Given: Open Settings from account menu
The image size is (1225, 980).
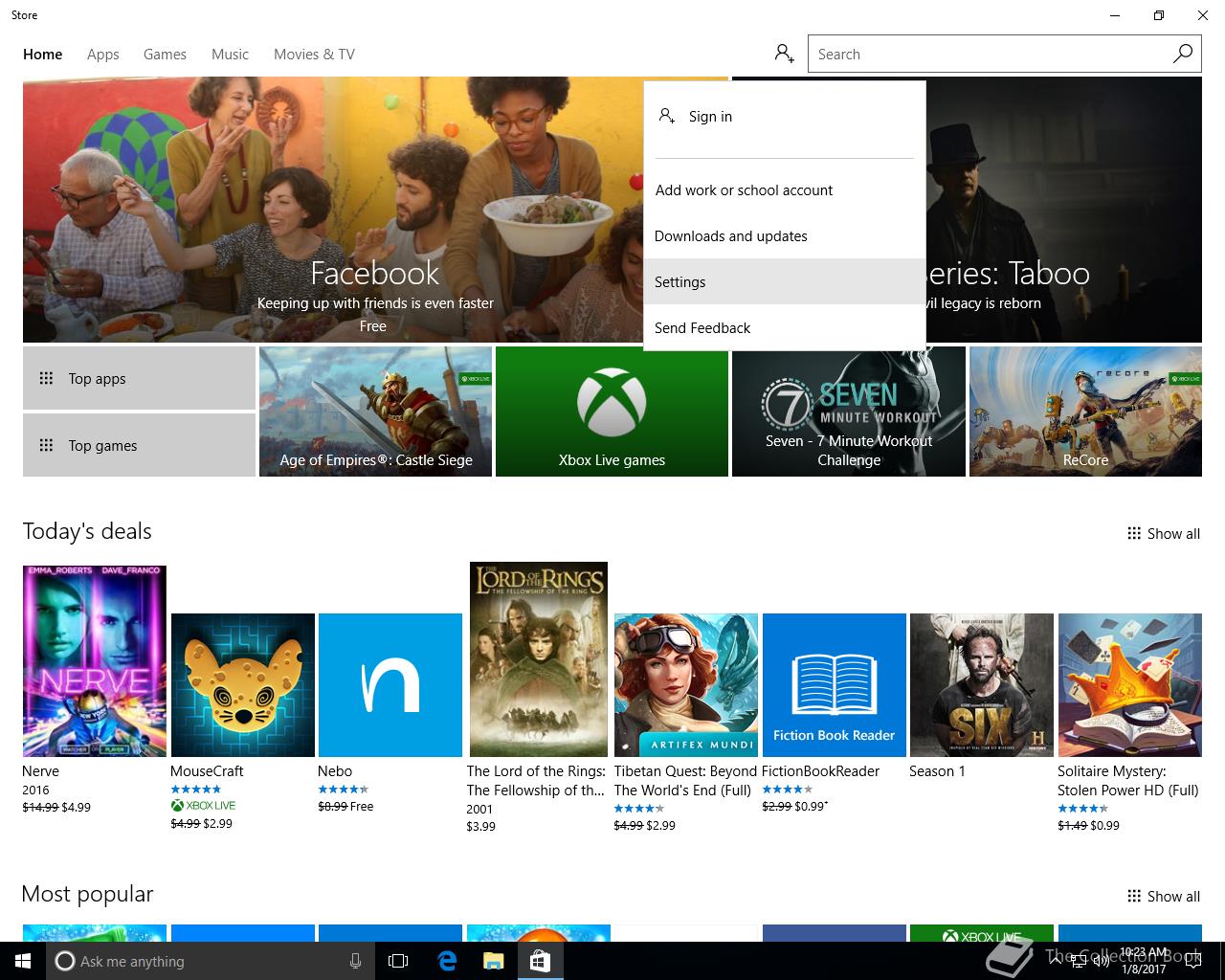Looking at the screenshot, I should click(785, 281).
